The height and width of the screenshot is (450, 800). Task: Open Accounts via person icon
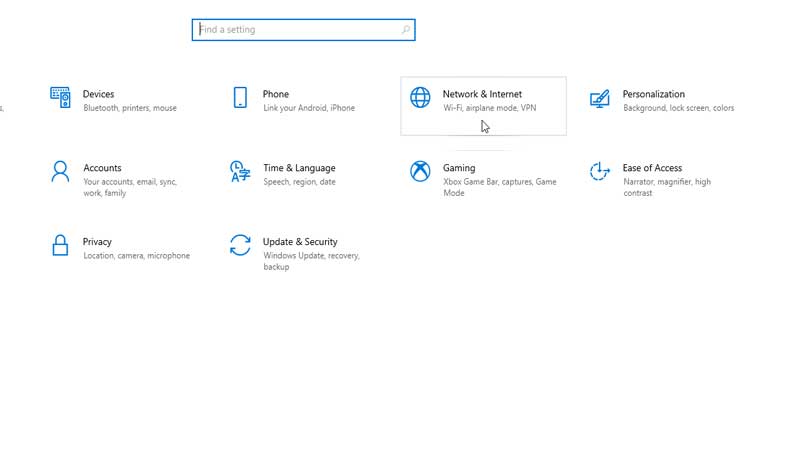point(60,171)
